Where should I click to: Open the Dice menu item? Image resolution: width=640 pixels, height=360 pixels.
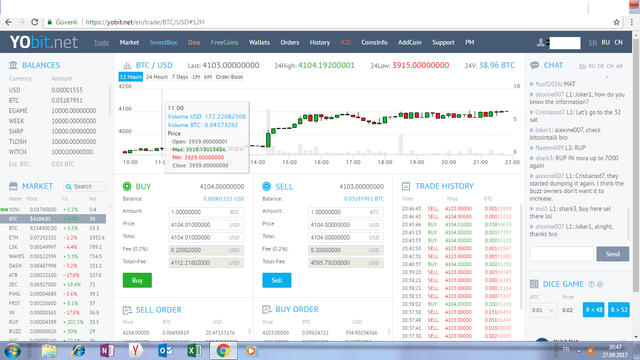click(x=194, y=42)
